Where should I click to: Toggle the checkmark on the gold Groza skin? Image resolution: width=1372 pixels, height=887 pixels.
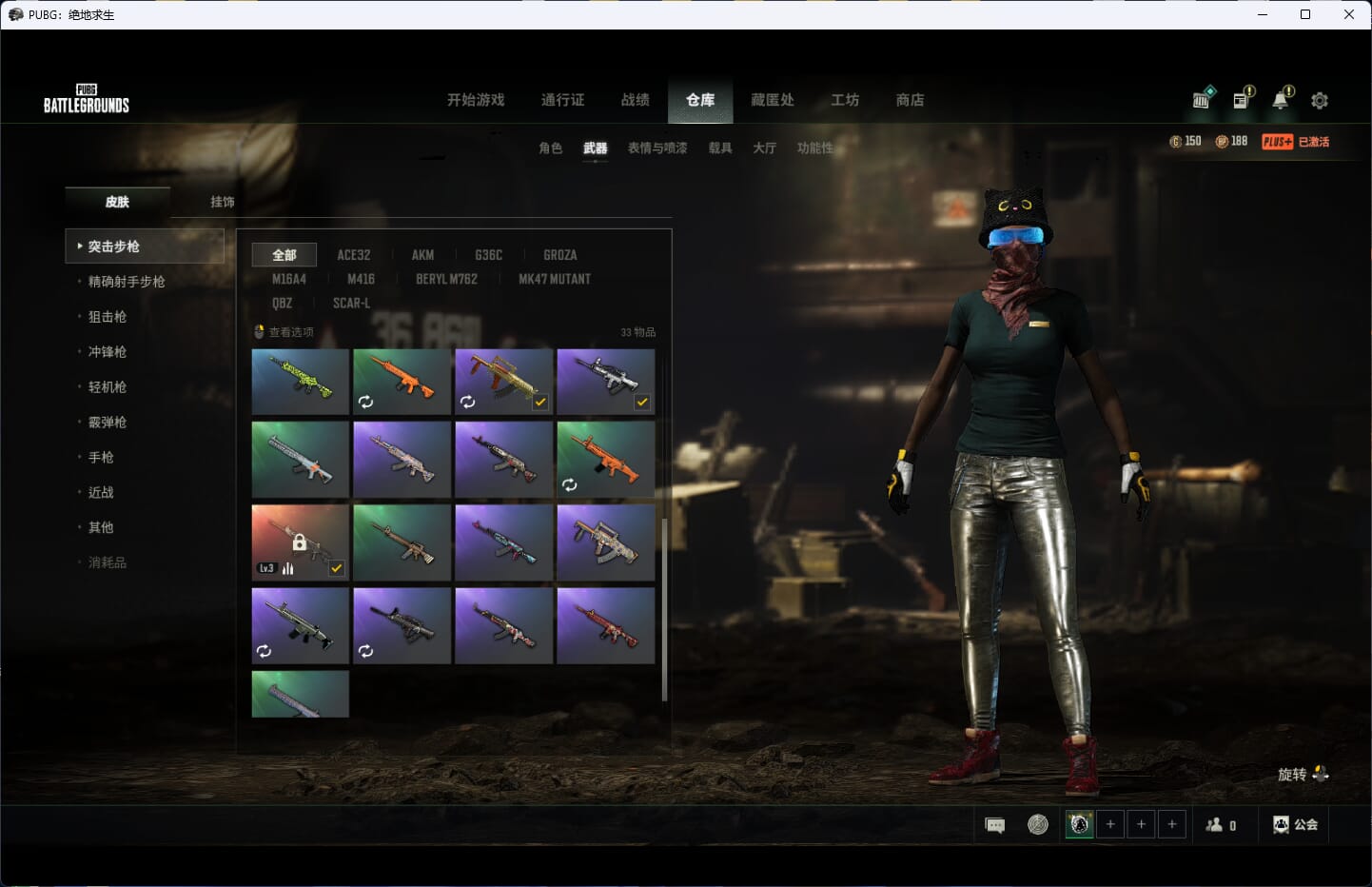(540, 402)
